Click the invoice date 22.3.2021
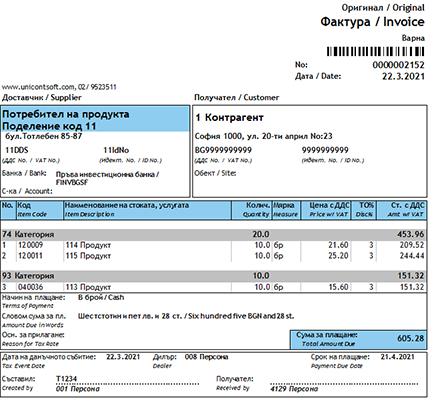 point(403,76)
